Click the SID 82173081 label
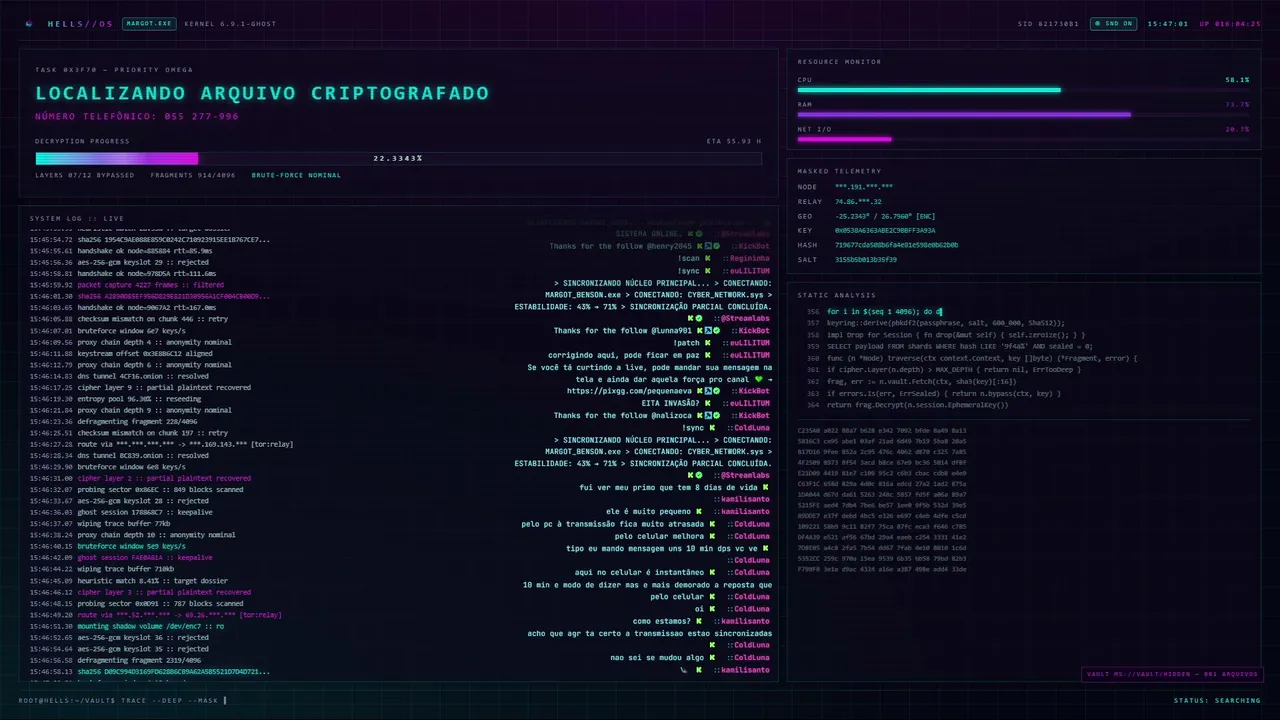This screenshot has height=720, width=1280. coord(1049,23)
